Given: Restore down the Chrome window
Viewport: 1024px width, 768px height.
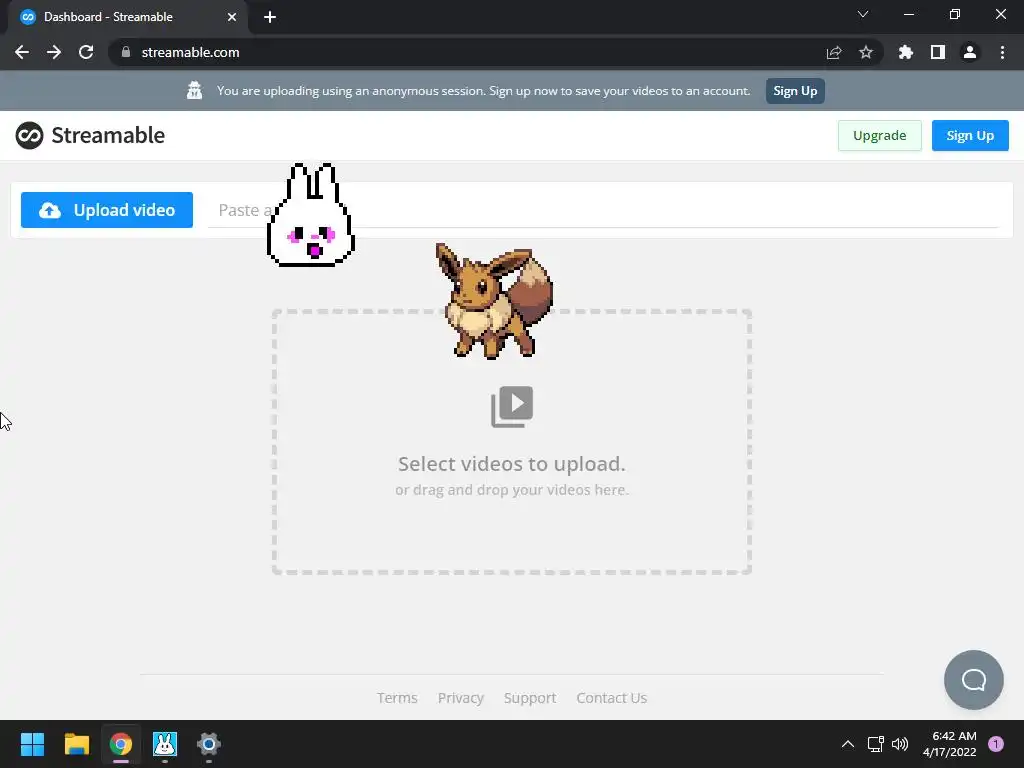Looking at the screenshot, I should (955, 14).
